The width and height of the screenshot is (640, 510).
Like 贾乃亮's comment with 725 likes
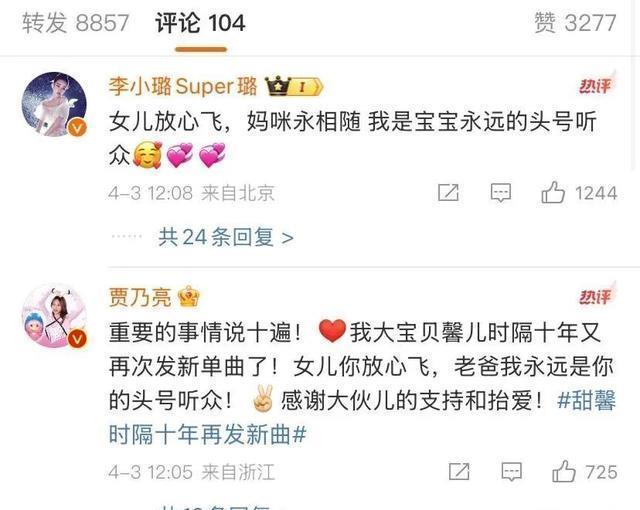(x=584, y=472)
